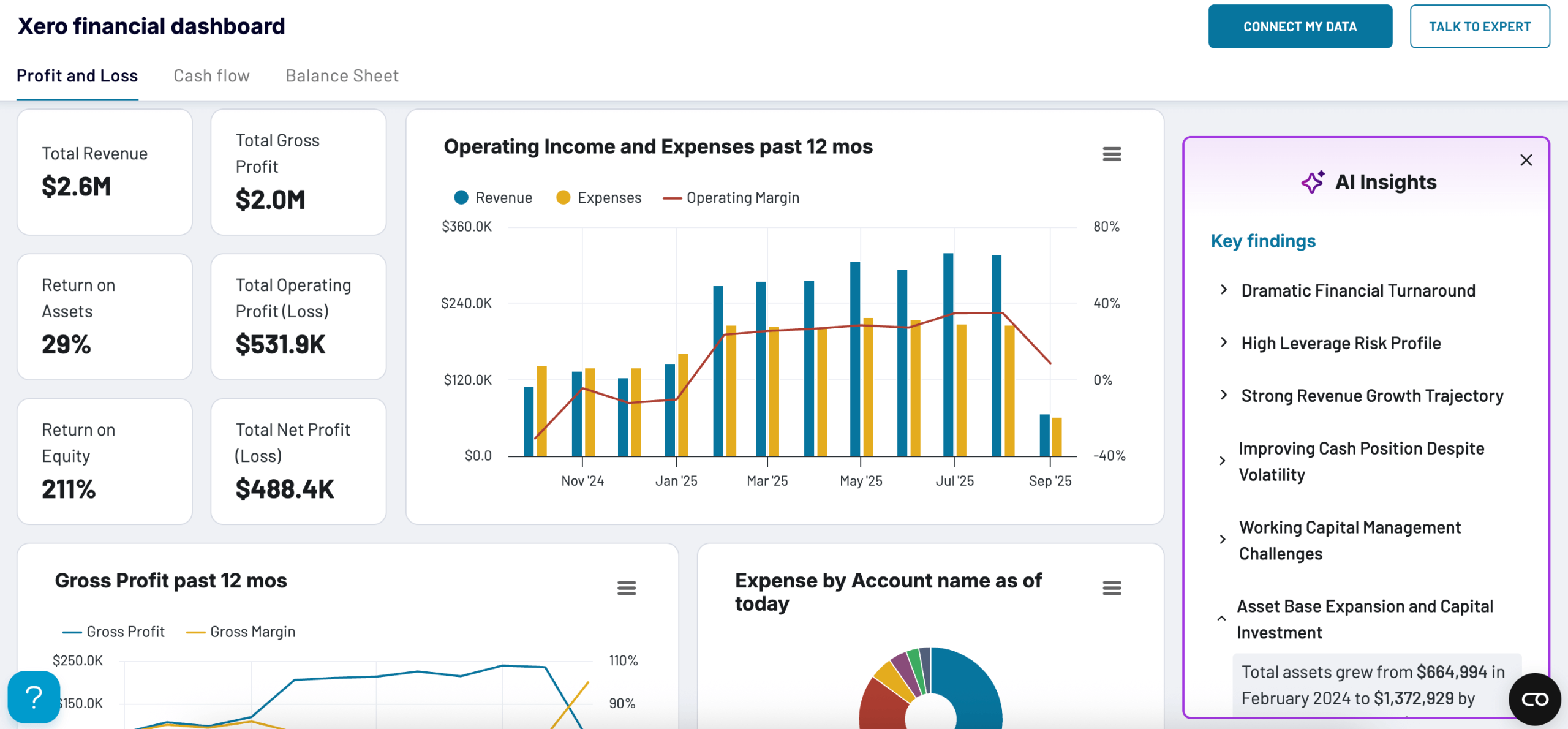Open Expense by Account chart menu
Viewport: 1568px width, 729px height.
coord(1112,588)
